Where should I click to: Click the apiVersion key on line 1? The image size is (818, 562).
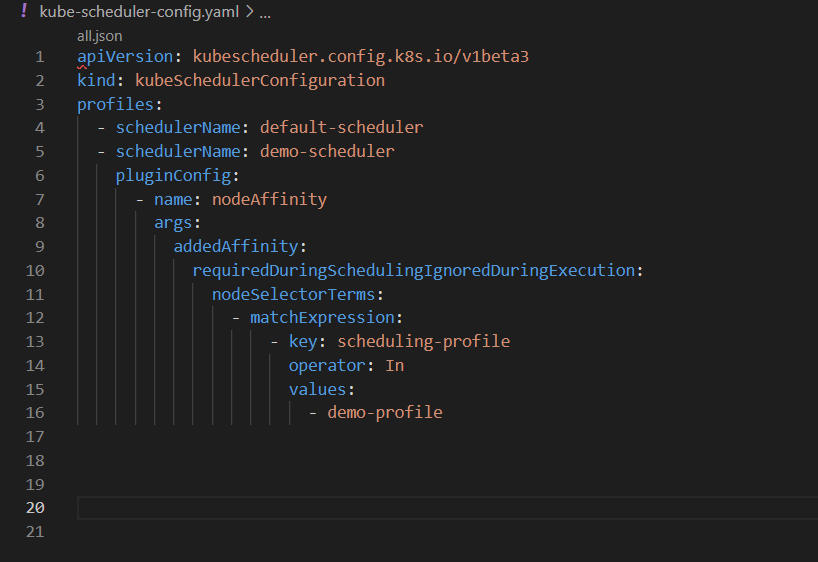point(125,56)
